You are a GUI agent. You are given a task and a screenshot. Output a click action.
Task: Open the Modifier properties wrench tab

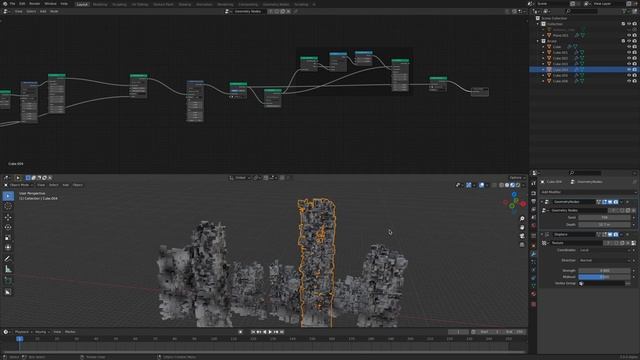click(533, 254)
